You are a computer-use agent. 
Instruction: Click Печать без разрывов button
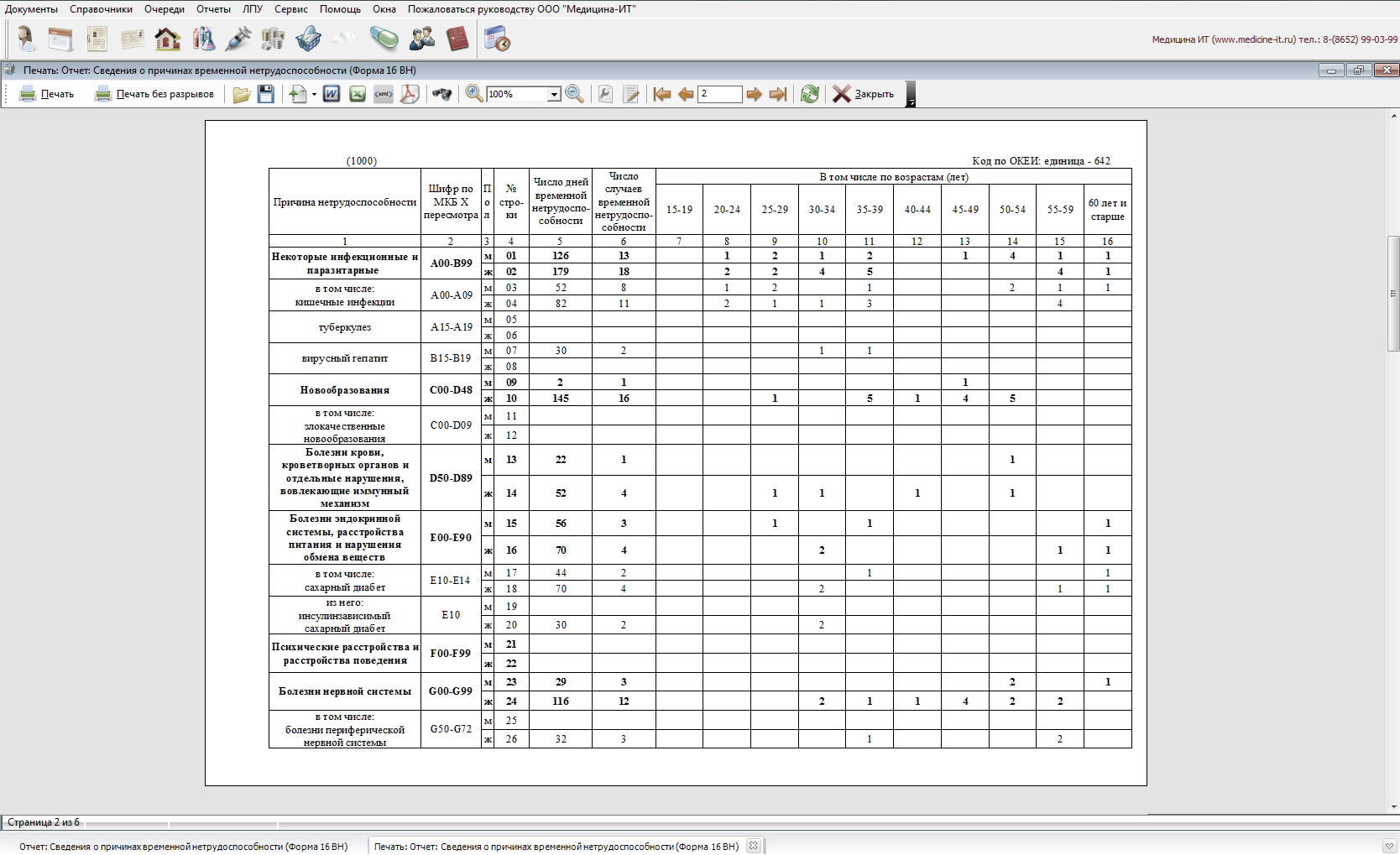(x=154, y=94)
